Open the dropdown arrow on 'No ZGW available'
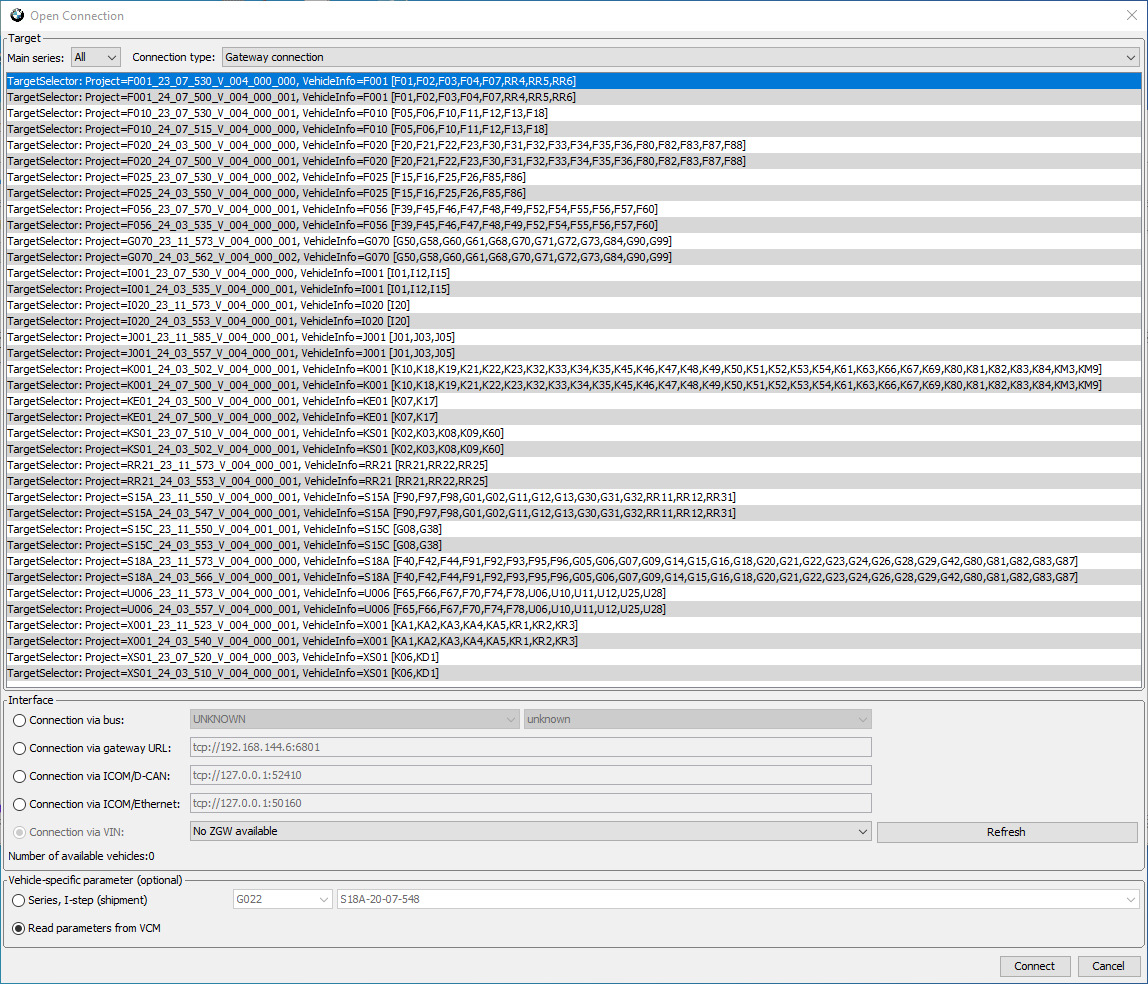The width and height of the screenshot is (1148, 984). (862, 831)
